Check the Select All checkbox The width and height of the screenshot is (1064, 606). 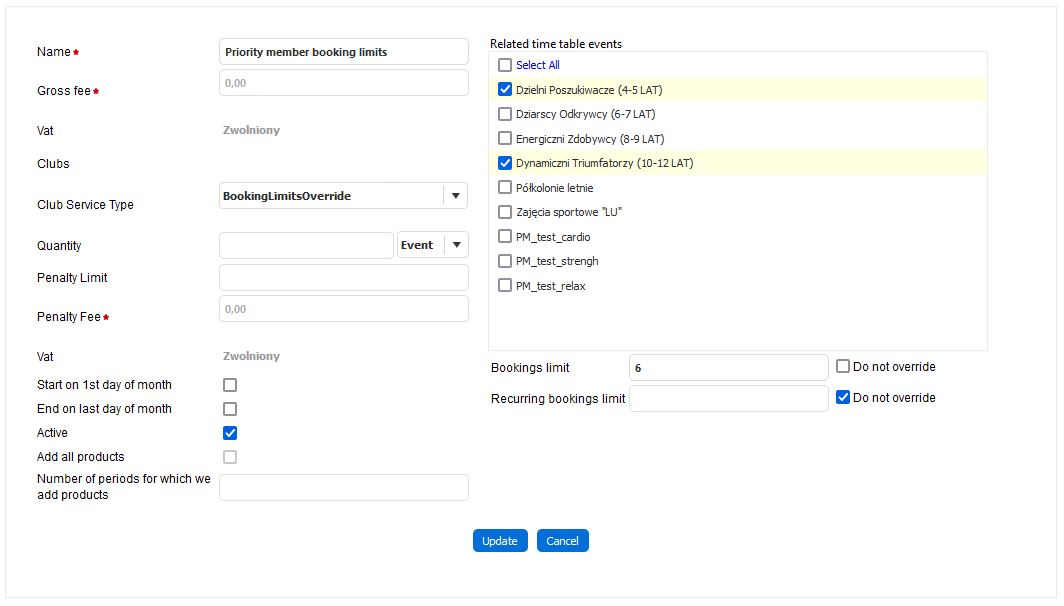(x=505, y=65)
